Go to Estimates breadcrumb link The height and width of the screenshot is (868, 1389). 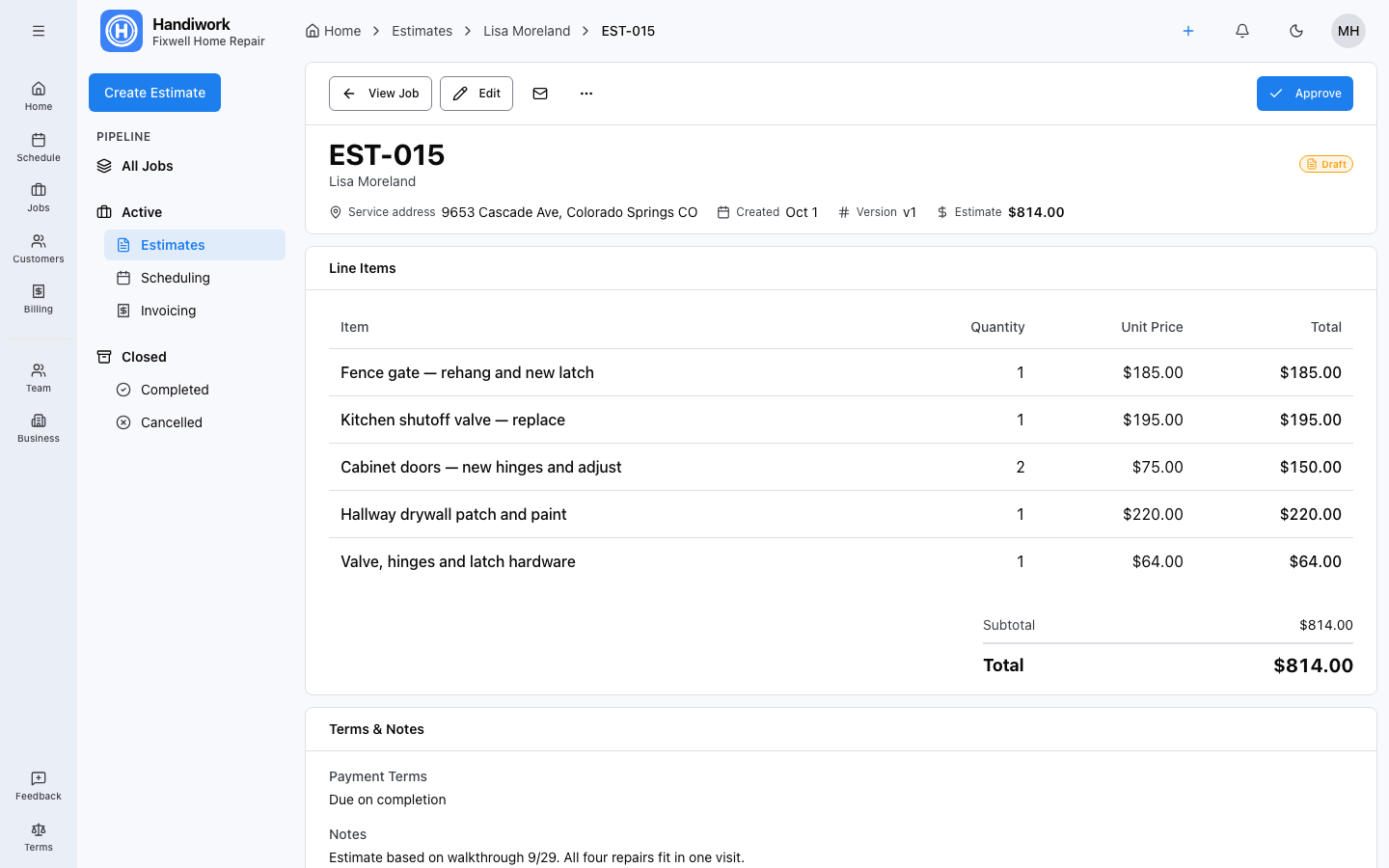coord(422,31)
